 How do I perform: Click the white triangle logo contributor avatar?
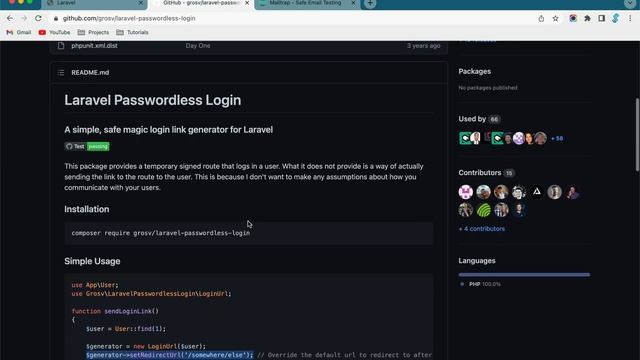click(x=537, y=192)
